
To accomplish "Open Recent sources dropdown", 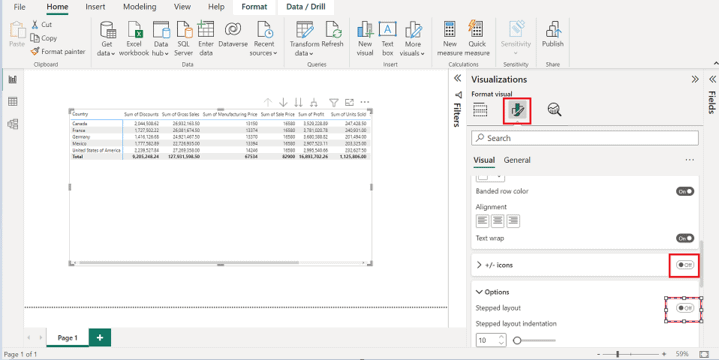I will click(264, 49).
